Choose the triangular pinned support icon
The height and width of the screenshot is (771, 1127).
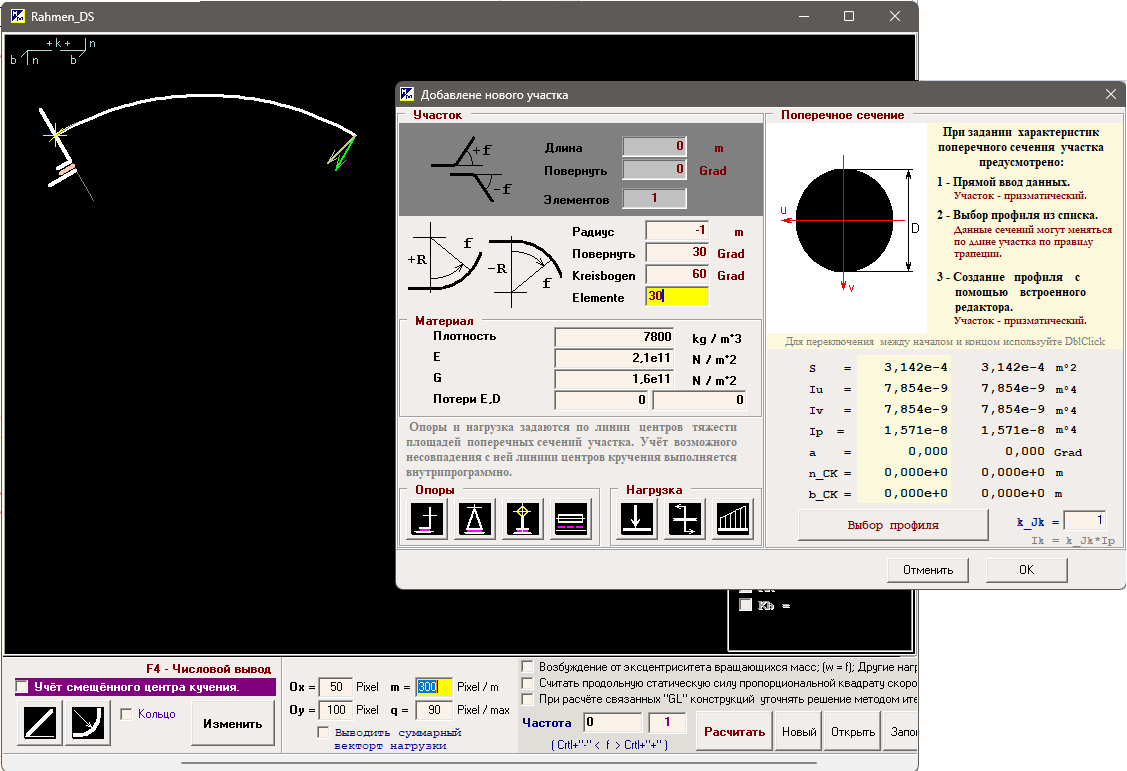[x=477, y=520]
